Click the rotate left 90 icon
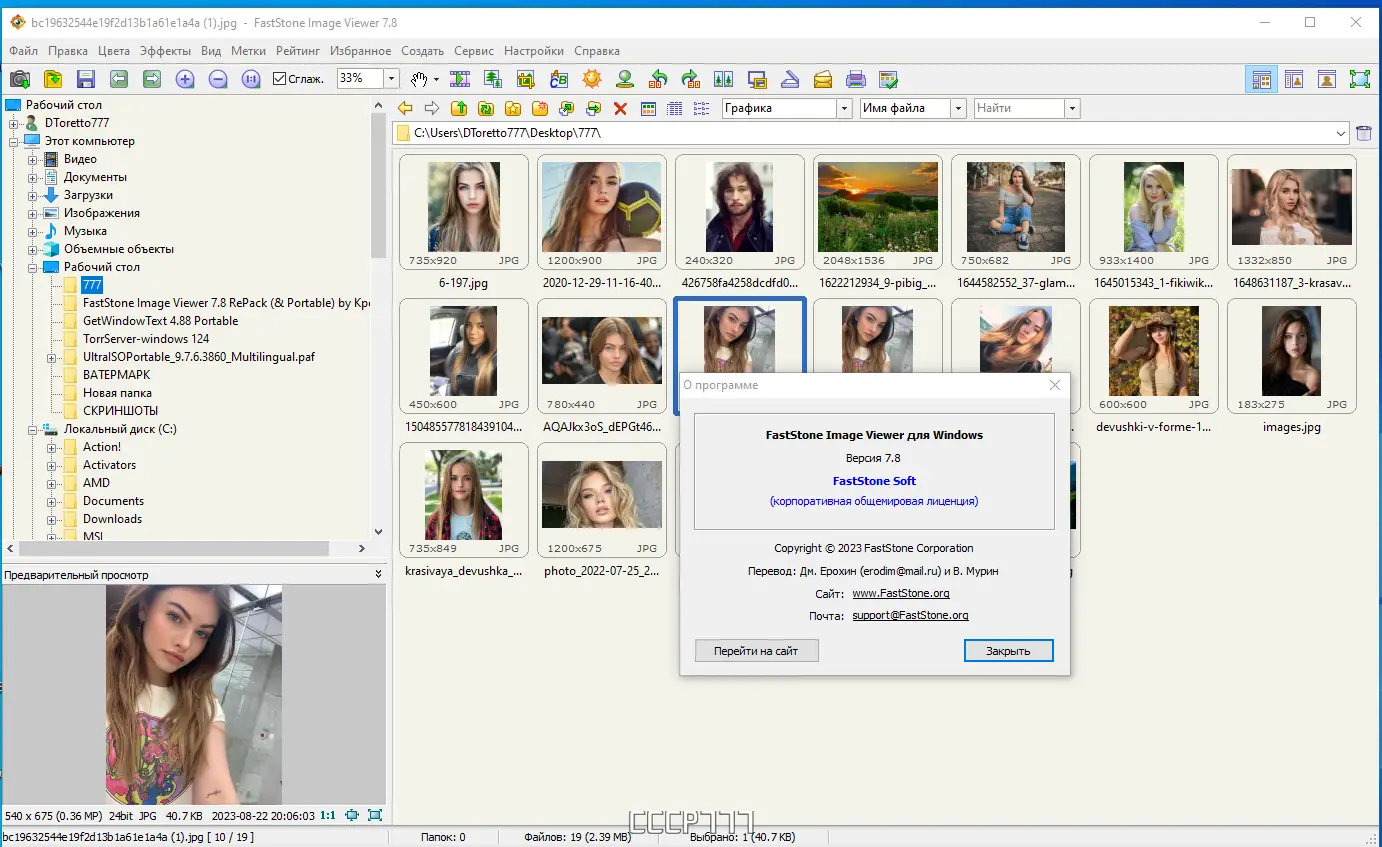The image size is (1382, 847). pyautogui.click(x=657, y=79)
